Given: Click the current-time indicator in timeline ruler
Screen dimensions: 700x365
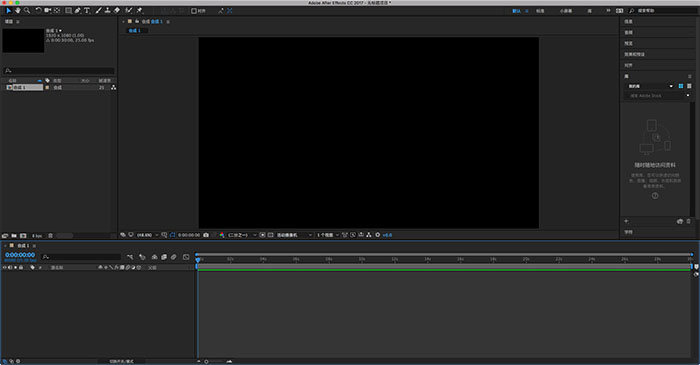Looking at the screenshot, I should (198, 259).
